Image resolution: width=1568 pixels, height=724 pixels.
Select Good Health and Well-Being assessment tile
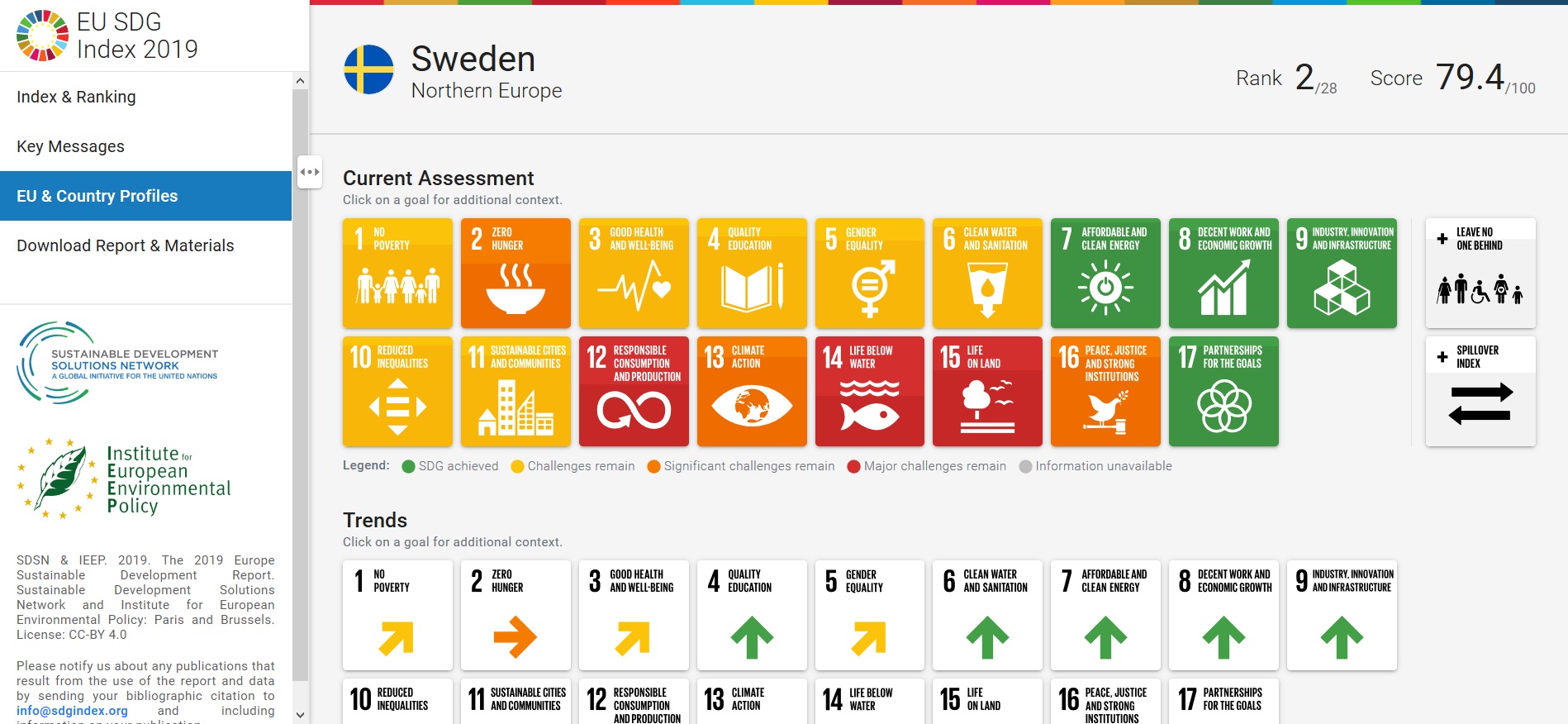[634, 274]
